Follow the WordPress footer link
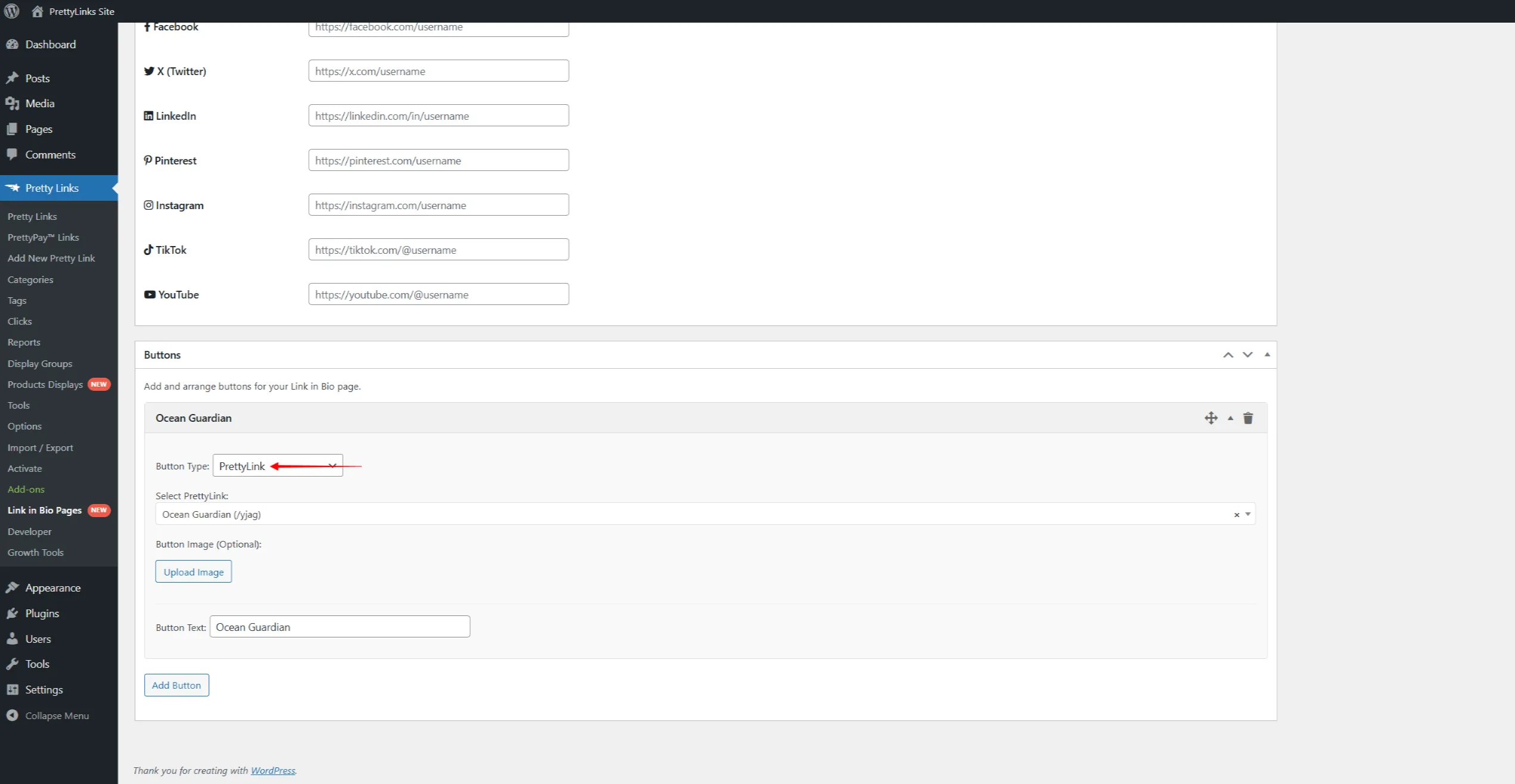The width and height of the screenshot is (1515, 784). [x=272, y=770]
